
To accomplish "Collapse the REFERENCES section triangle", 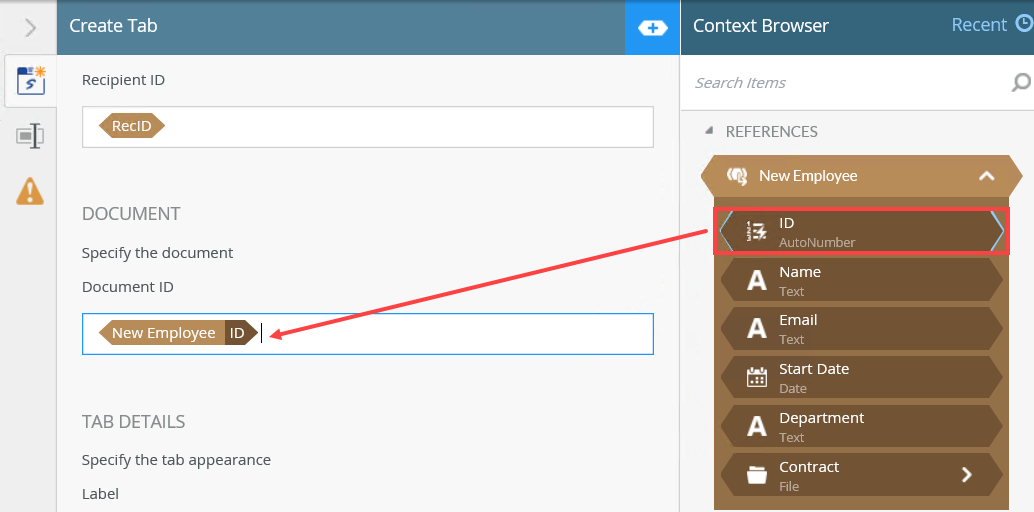I will click(x=709, y=131).
